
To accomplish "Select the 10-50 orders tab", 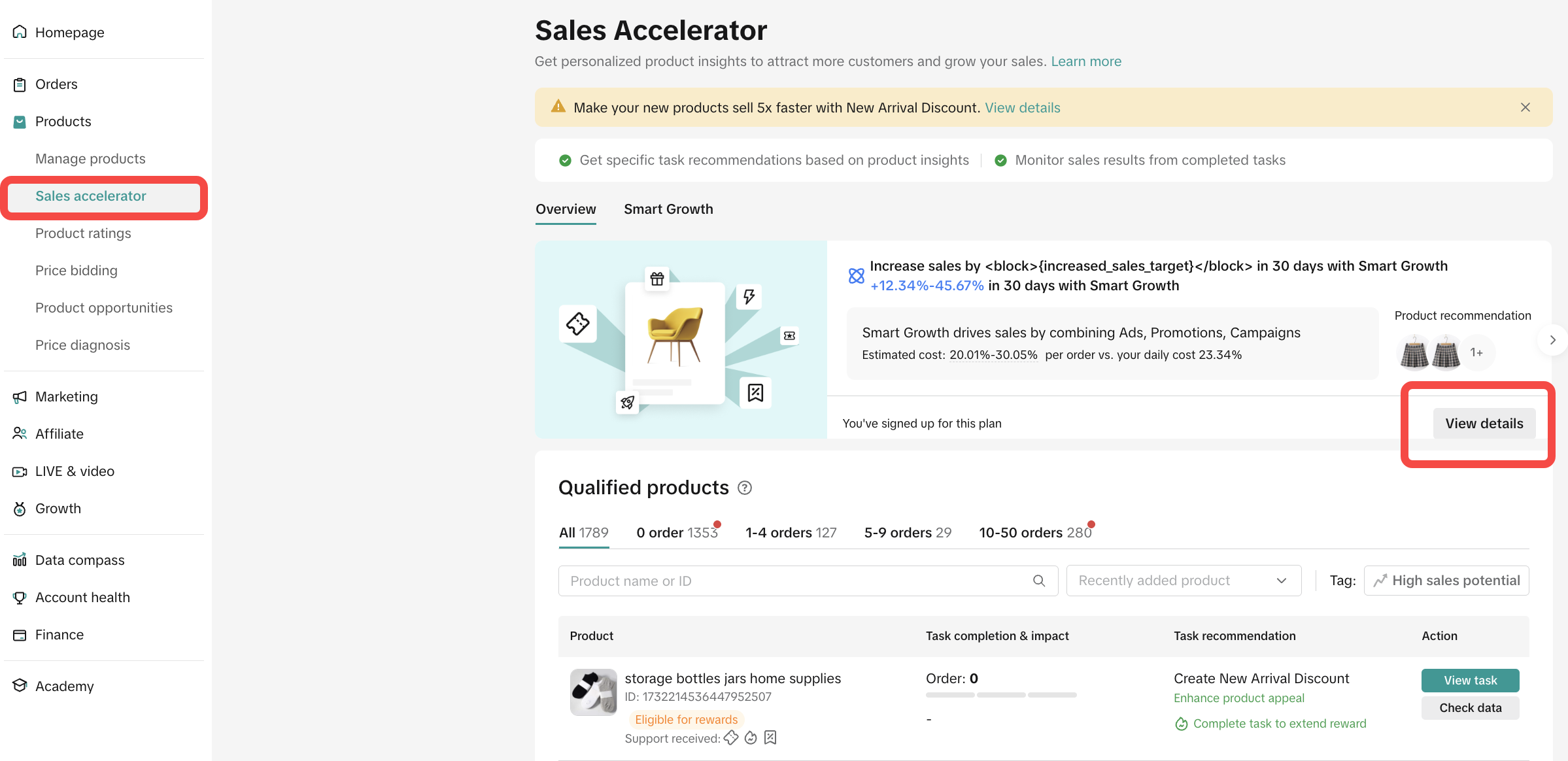I will (1034, 533).
